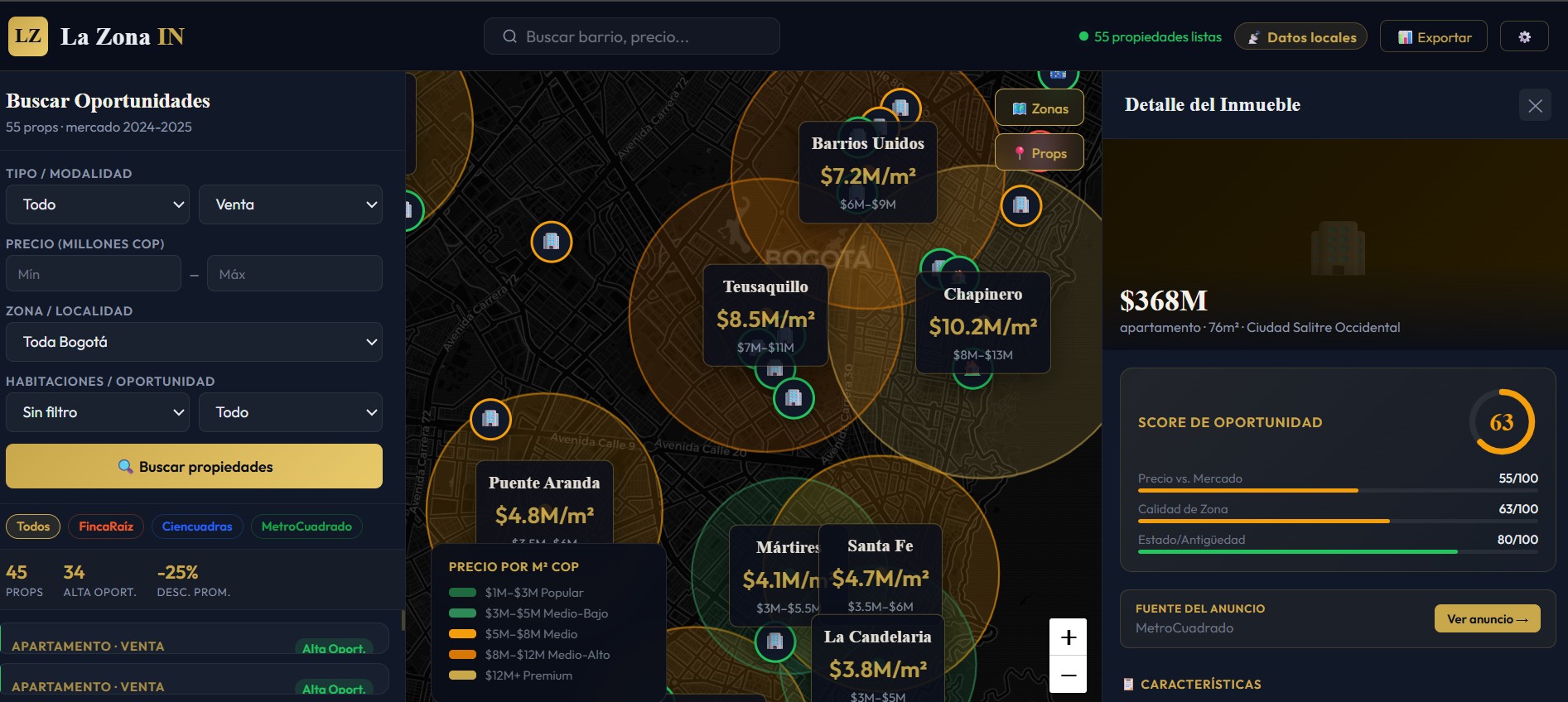Viewport: 1568px width, 702px height.
Task: Click the property photo placeholder in detail panel
Action: tap(1338, 248)
